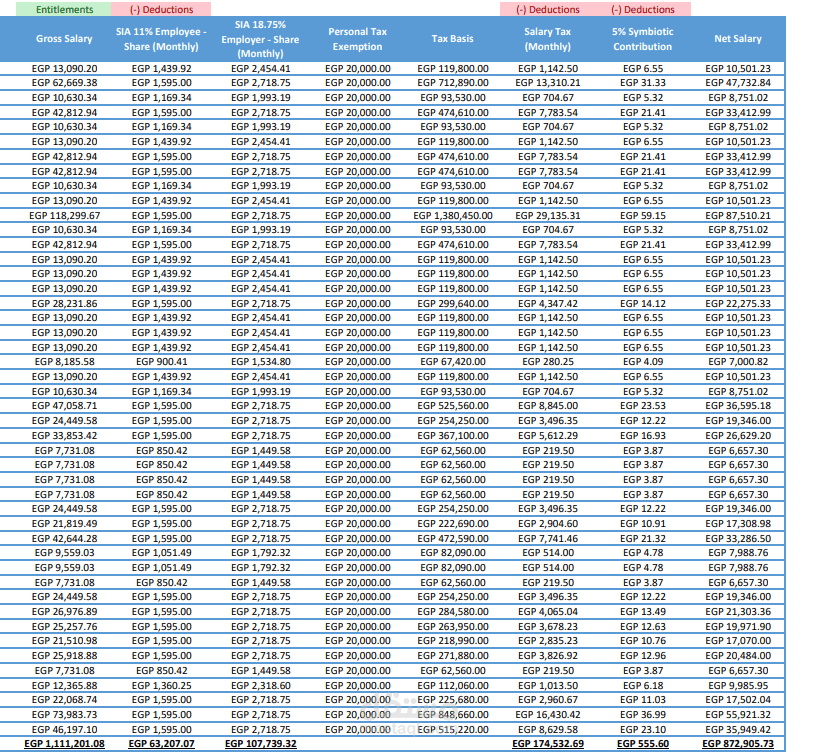
Task: Click the Salary Tax (Monthly) header
Action: (x=547, y=39)
